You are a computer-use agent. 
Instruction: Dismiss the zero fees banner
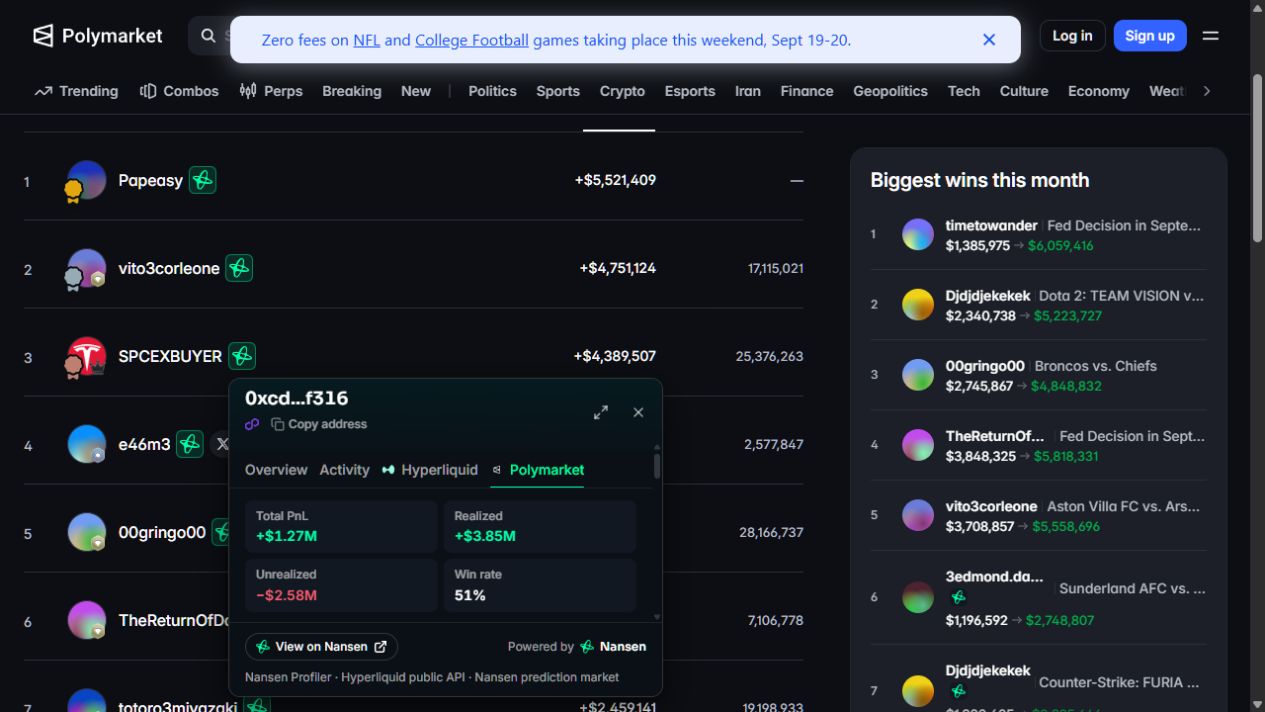pos(989,40)
